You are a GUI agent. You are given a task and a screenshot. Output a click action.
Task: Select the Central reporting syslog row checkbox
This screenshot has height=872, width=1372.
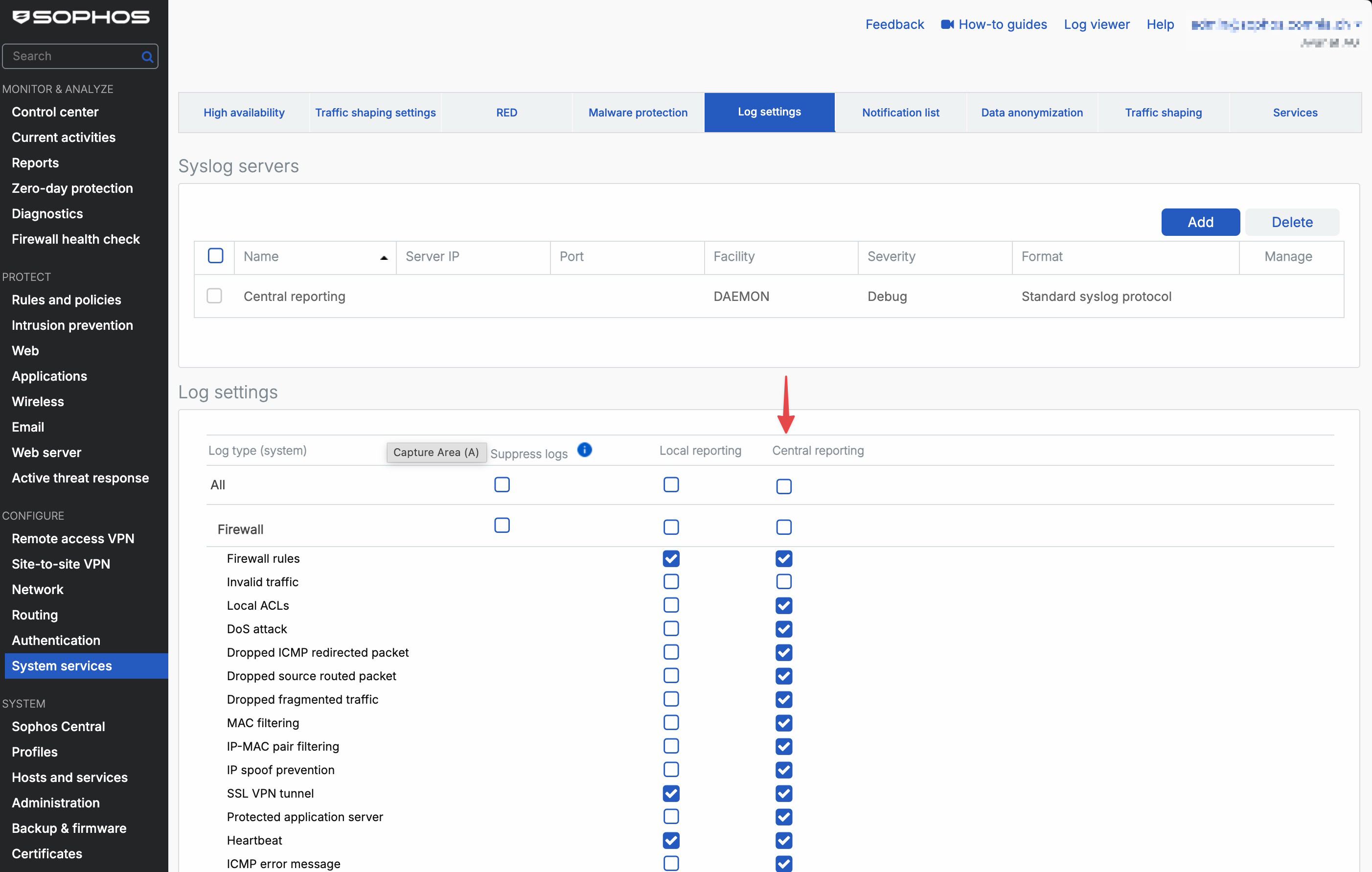[x=214, y=296]
